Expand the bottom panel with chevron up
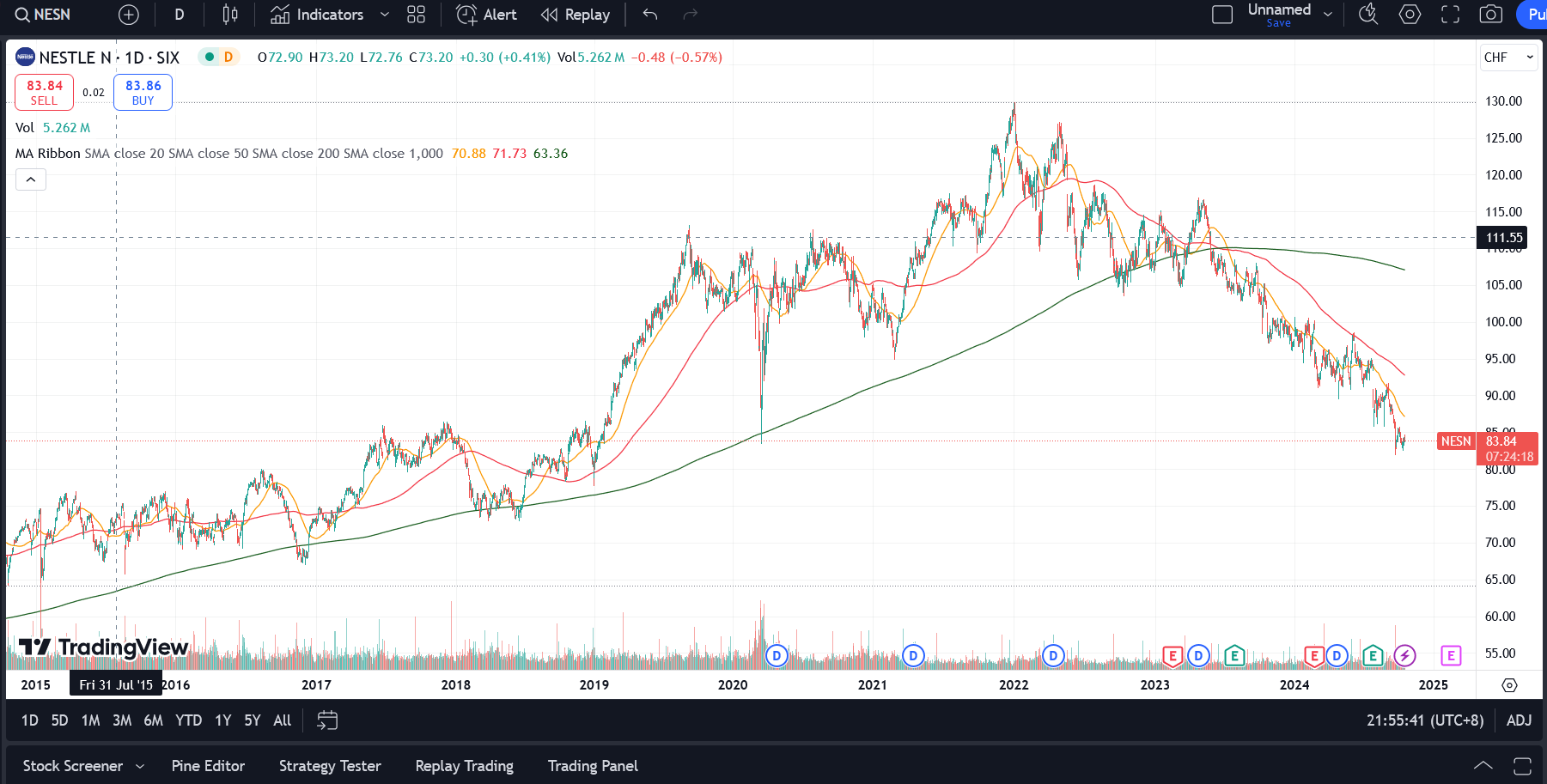Screen dimensions: 1547x784 tap(1483, 765)
